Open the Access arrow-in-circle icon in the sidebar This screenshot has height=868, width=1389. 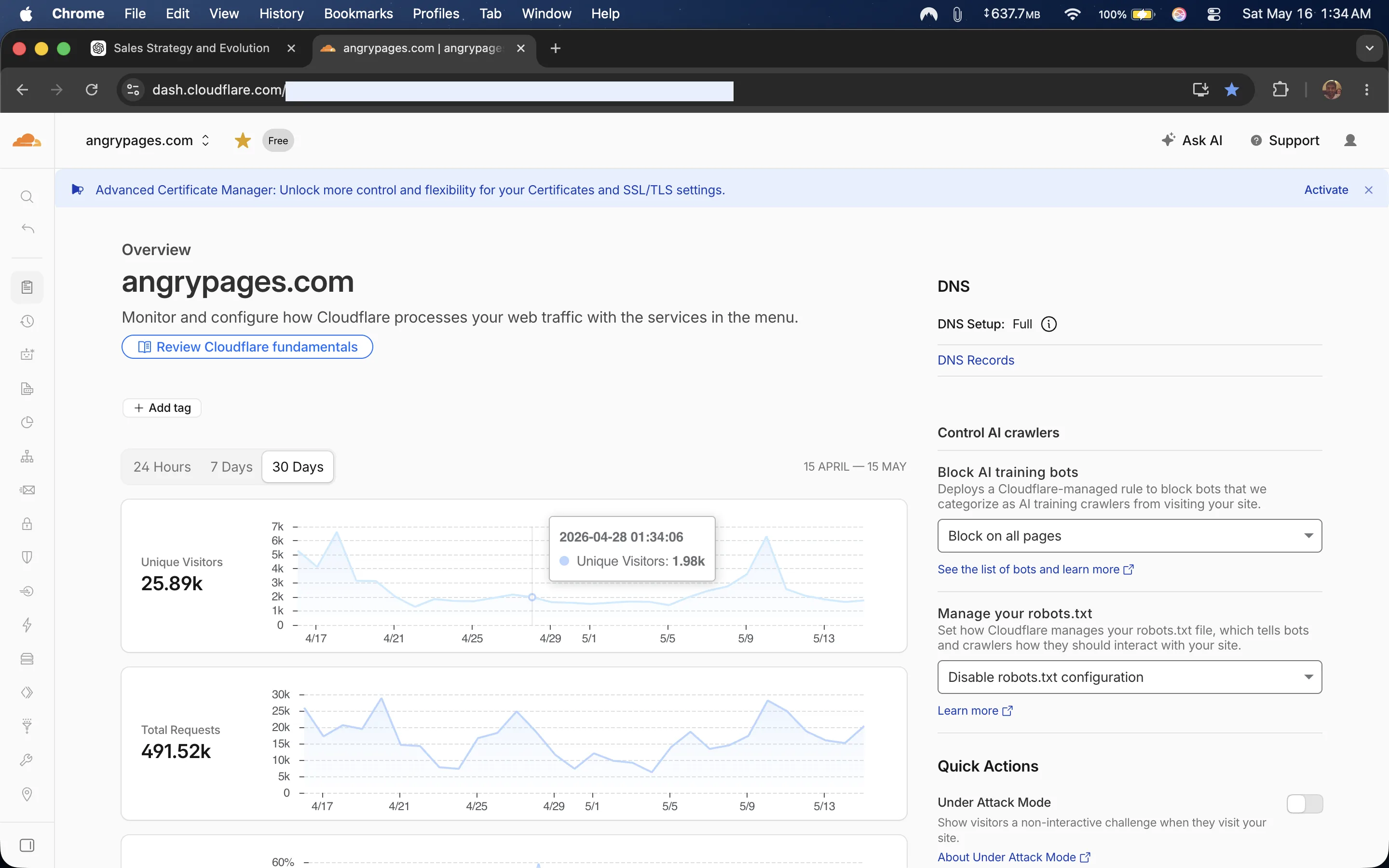(27, 591)
